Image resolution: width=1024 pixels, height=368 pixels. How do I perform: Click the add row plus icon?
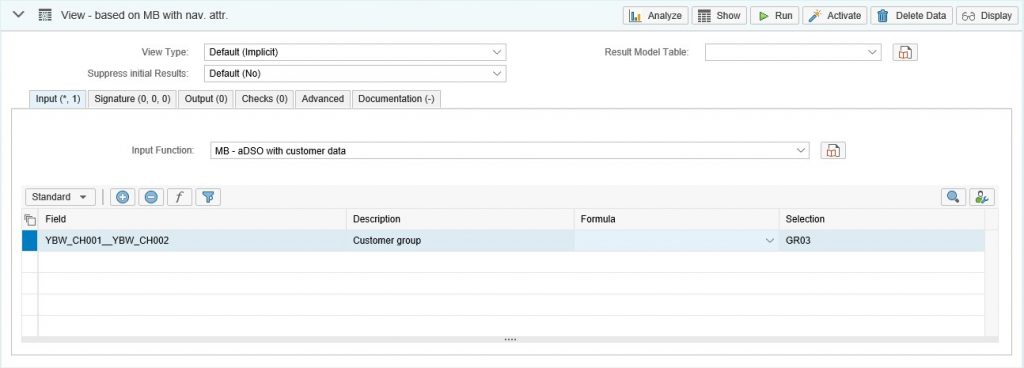[122, 197]
